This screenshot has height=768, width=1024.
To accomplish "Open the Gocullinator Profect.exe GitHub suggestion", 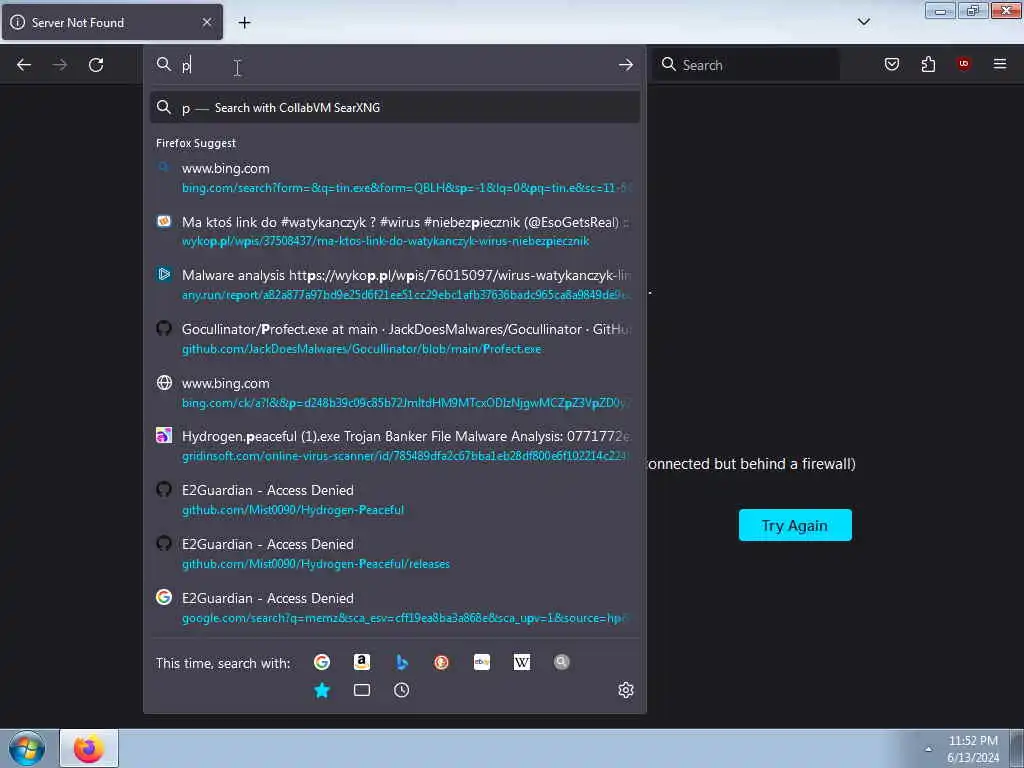I will (394, 339).
